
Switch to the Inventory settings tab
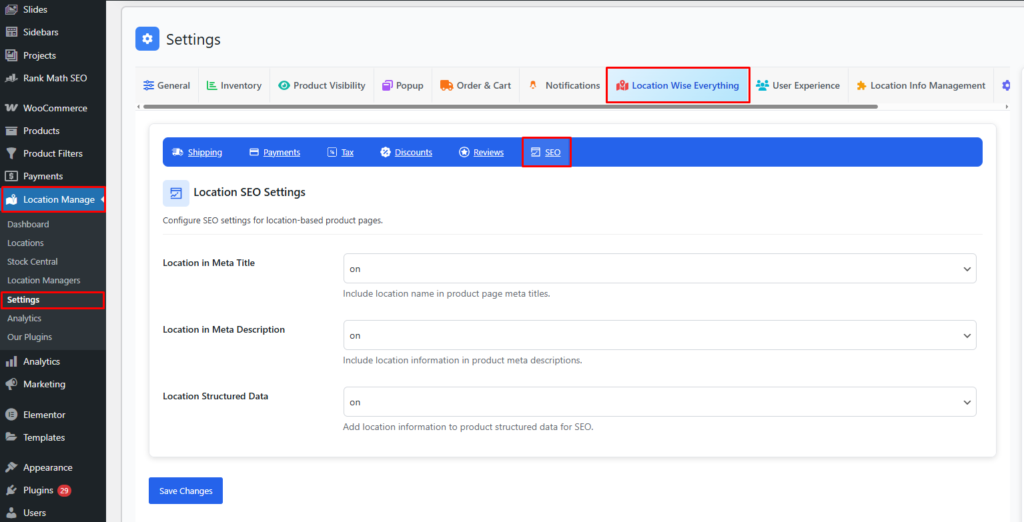pos(234,86)
